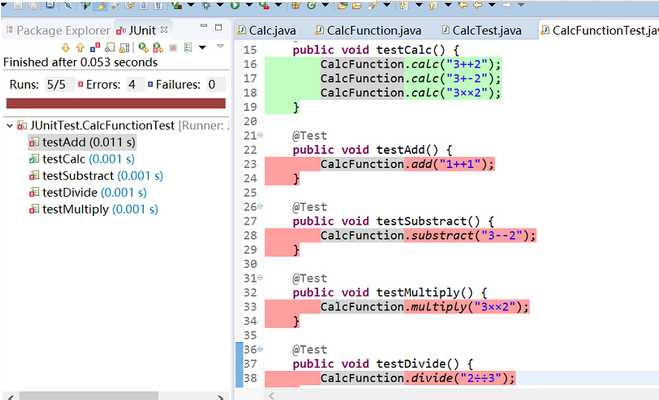This screenshot has height=400, width=659.
Task: Toggle Show Failures Only in JUnit toolbar
Action: pyautogui.click(x=95, y=47)
